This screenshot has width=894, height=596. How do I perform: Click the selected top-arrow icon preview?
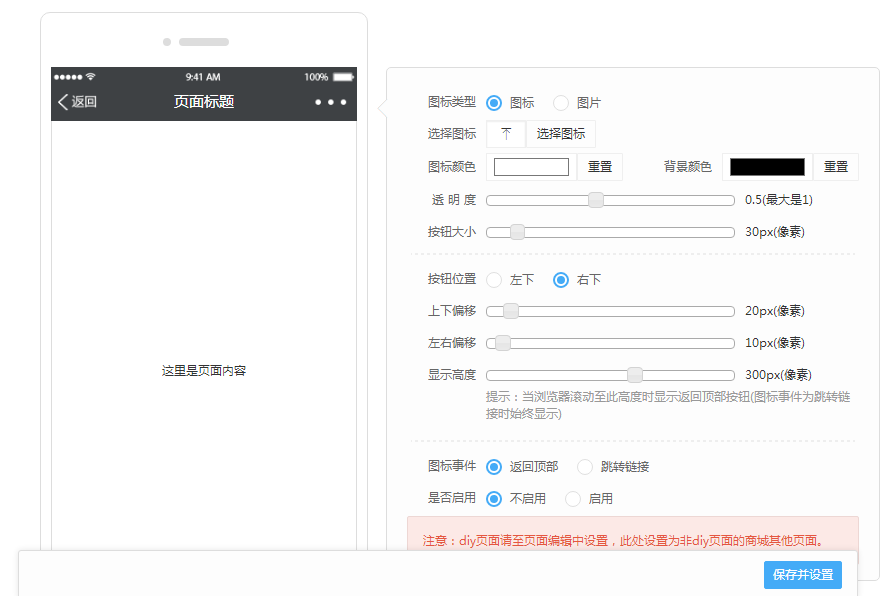pyautogui.click(x=506, y=134)
